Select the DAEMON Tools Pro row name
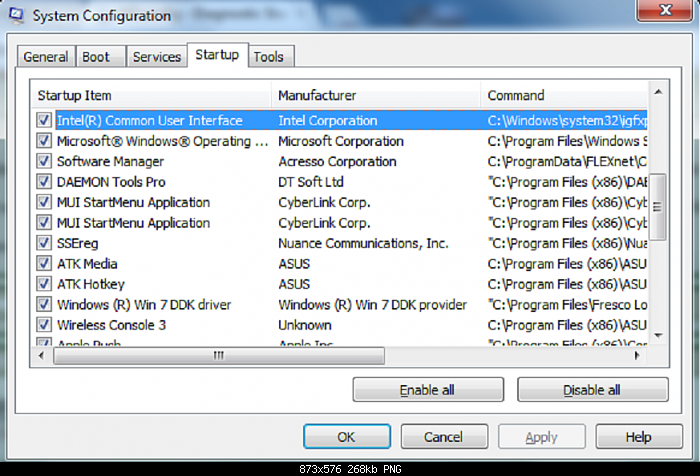 111,182
